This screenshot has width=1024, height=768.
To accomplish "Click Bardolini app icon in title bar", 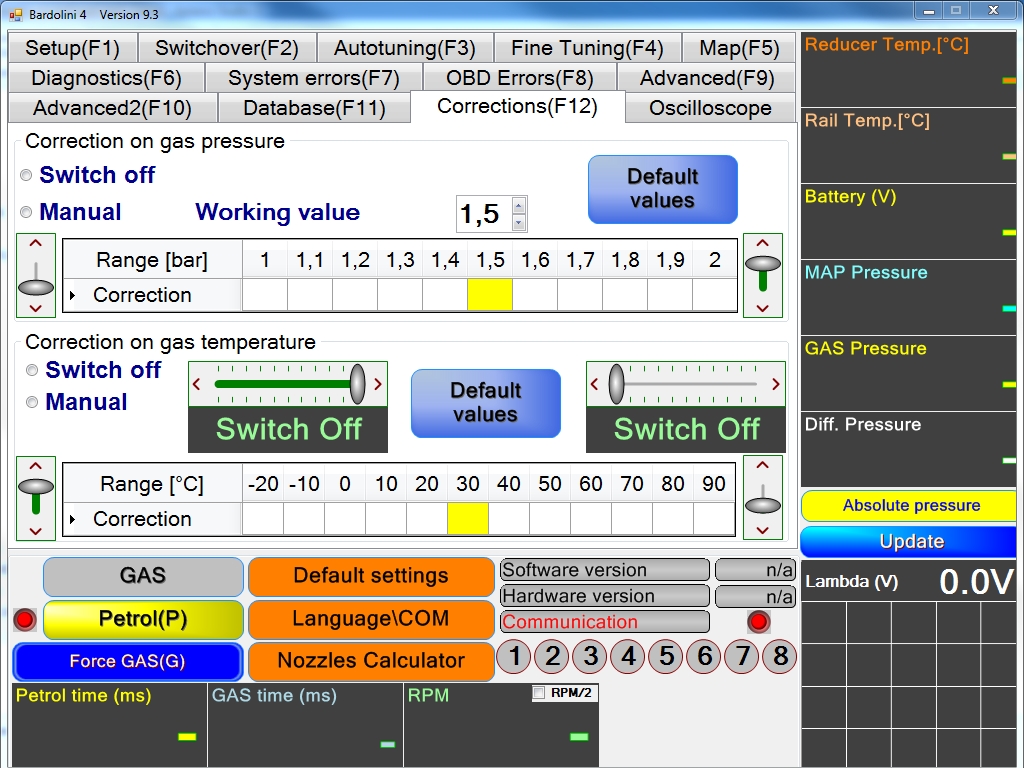I will [15, 14].
